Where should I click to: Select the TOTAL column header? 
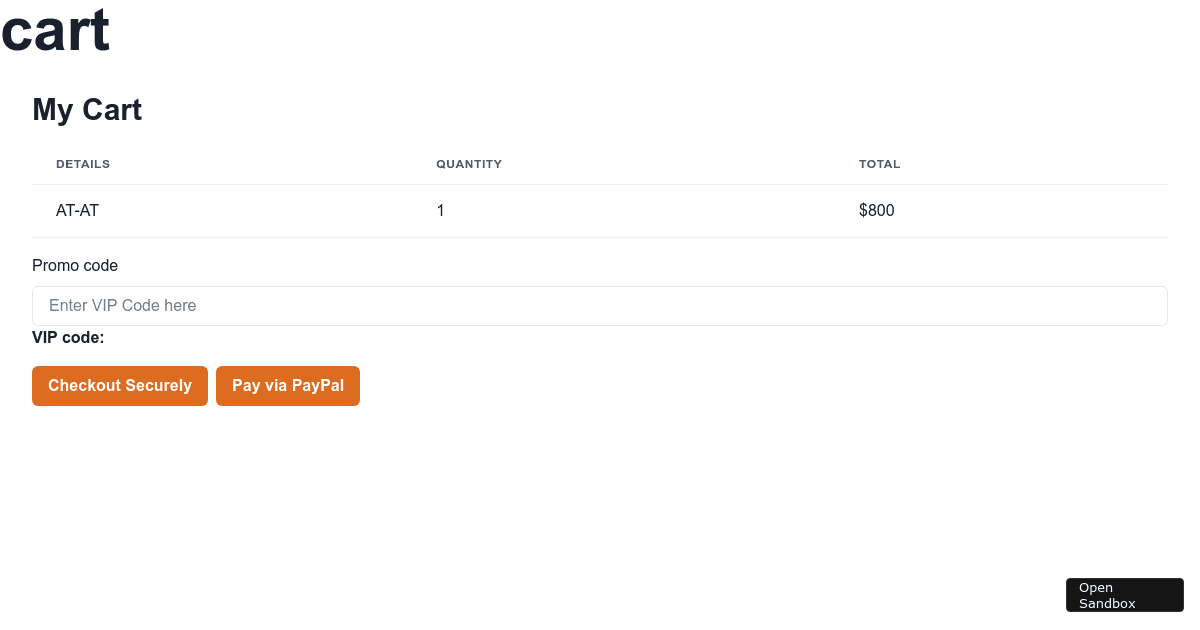pyautogui.click(x=880, y=164)
